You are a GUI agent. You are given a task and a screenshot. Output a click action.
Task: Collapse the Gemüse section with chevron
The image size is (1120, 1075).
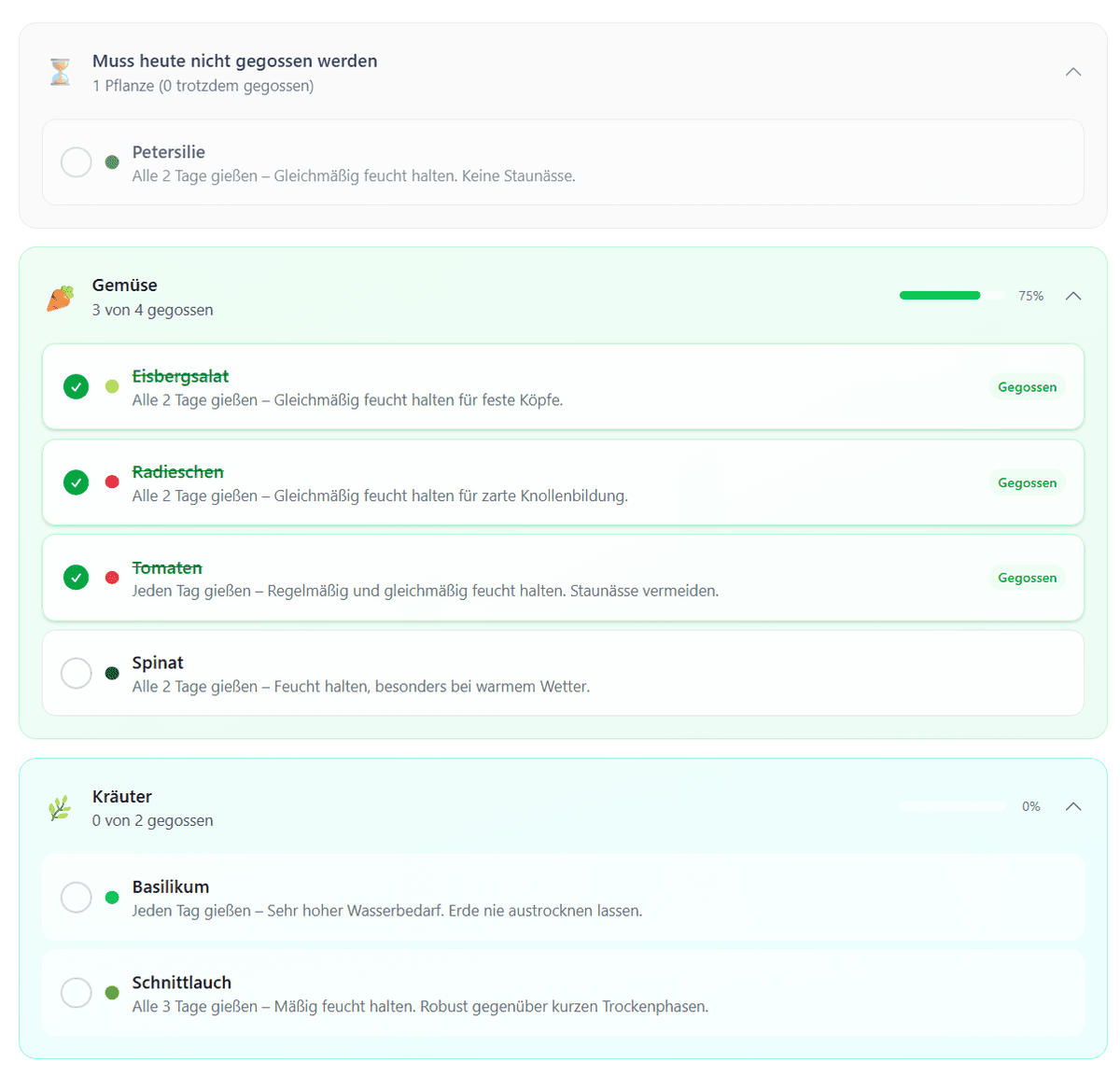click(x=1073, y=296)
